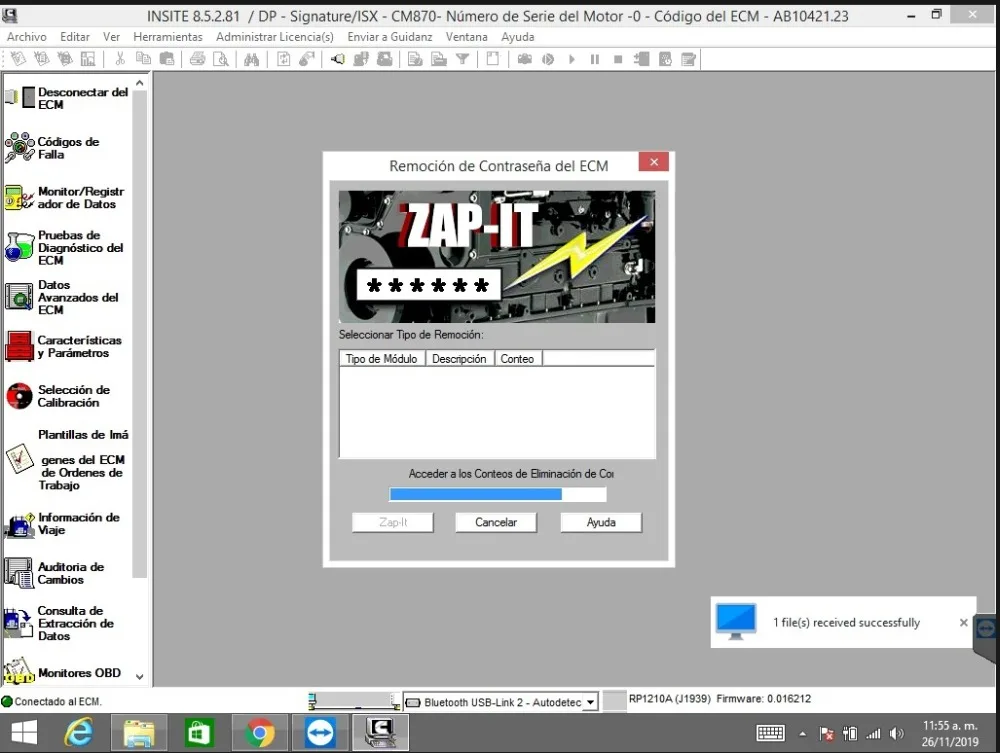
Task: Open Plantillas de Imágenes del ECM
Action: tap(67, 459)
